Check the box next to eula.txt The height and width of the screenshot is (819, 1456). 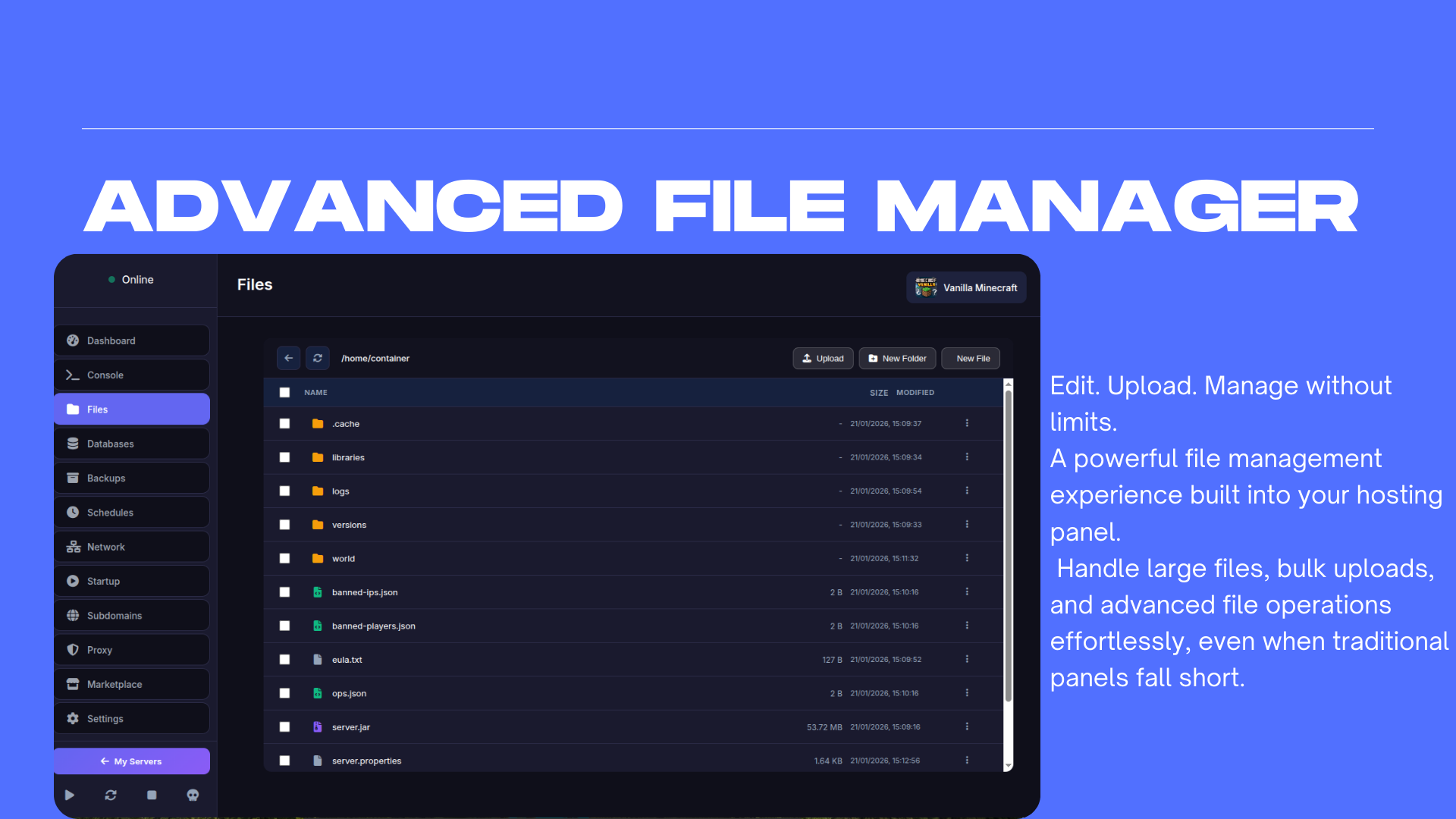(x=284, y=660)
